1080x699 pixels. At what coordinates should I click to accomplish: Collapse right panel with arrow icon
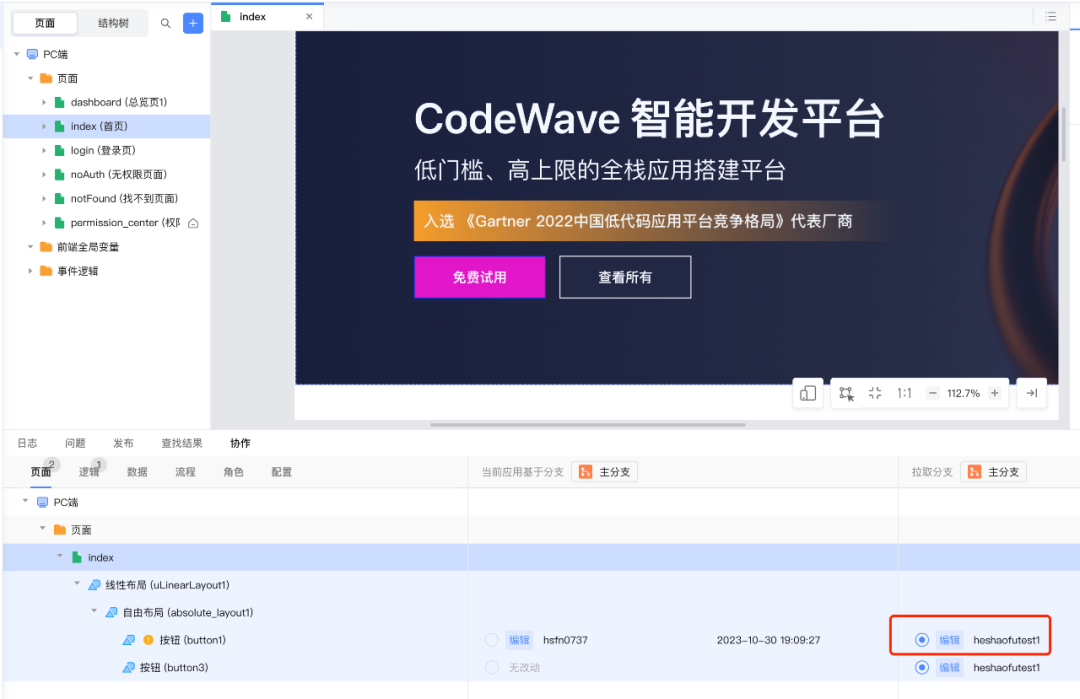[1032, 393]
